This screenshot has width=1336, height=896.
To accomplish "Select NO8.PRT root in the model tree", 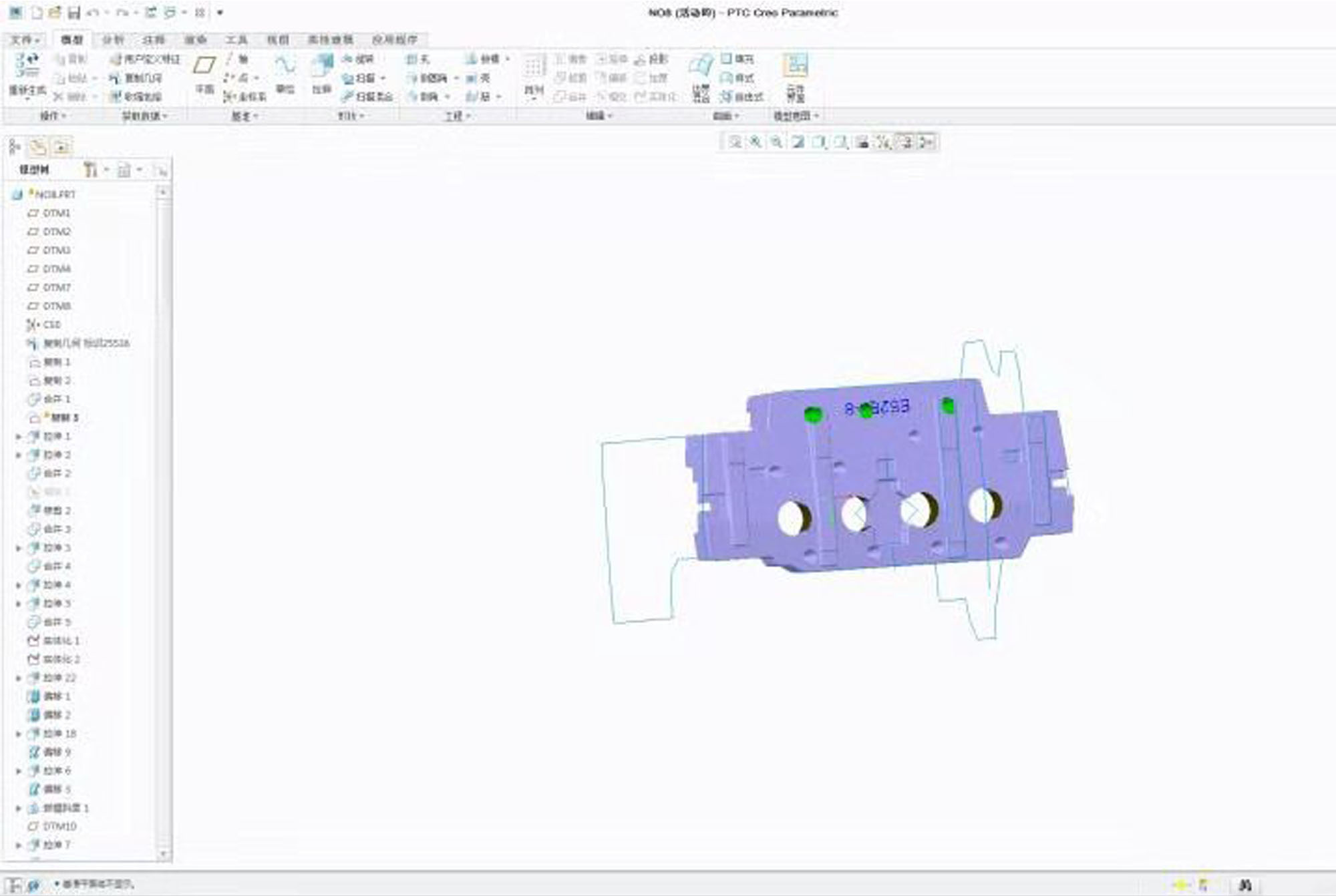I will pos(44,195).
